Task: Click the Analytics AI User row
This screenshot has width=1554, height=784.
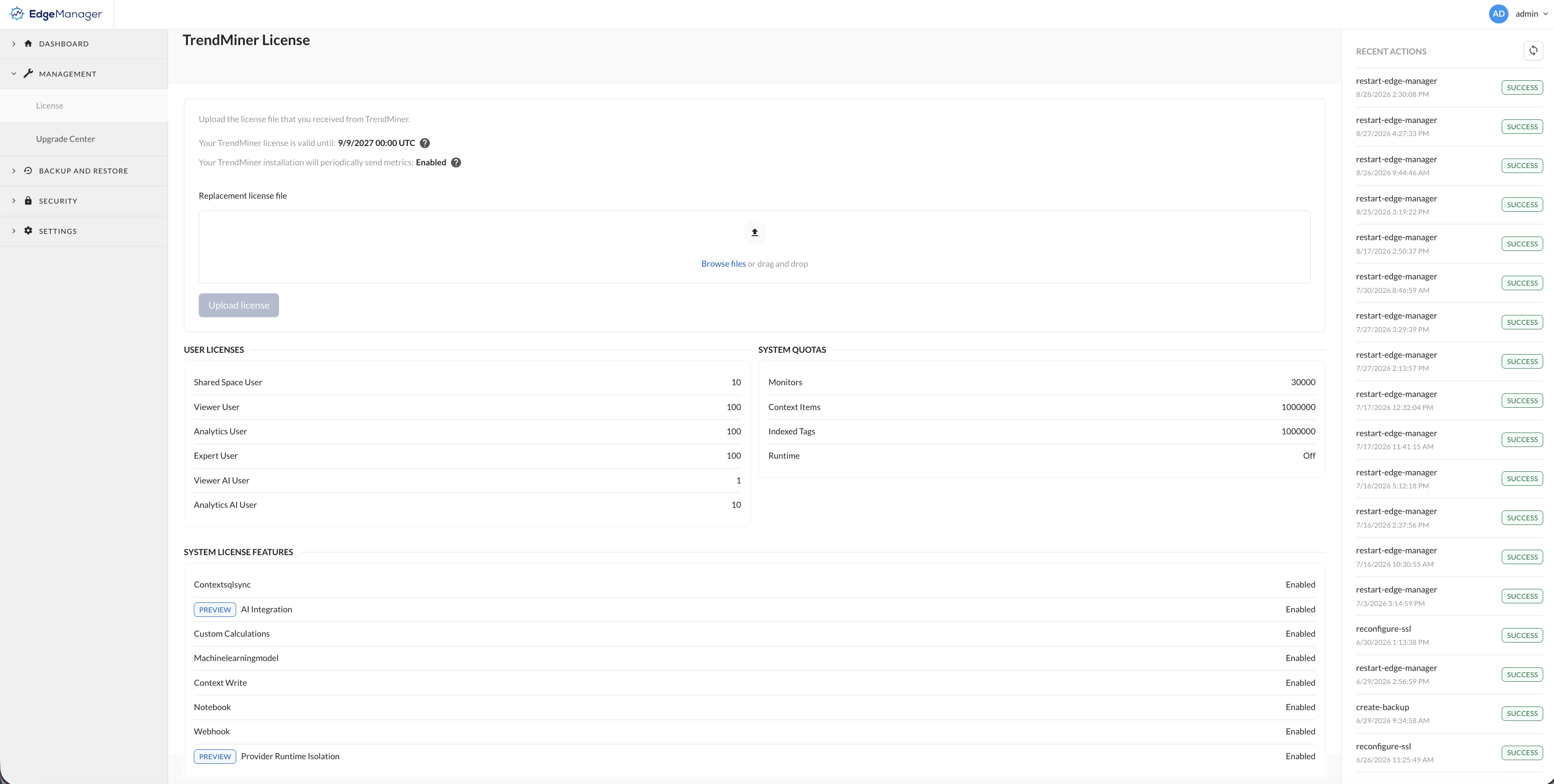Action: (x=467, y=505)
